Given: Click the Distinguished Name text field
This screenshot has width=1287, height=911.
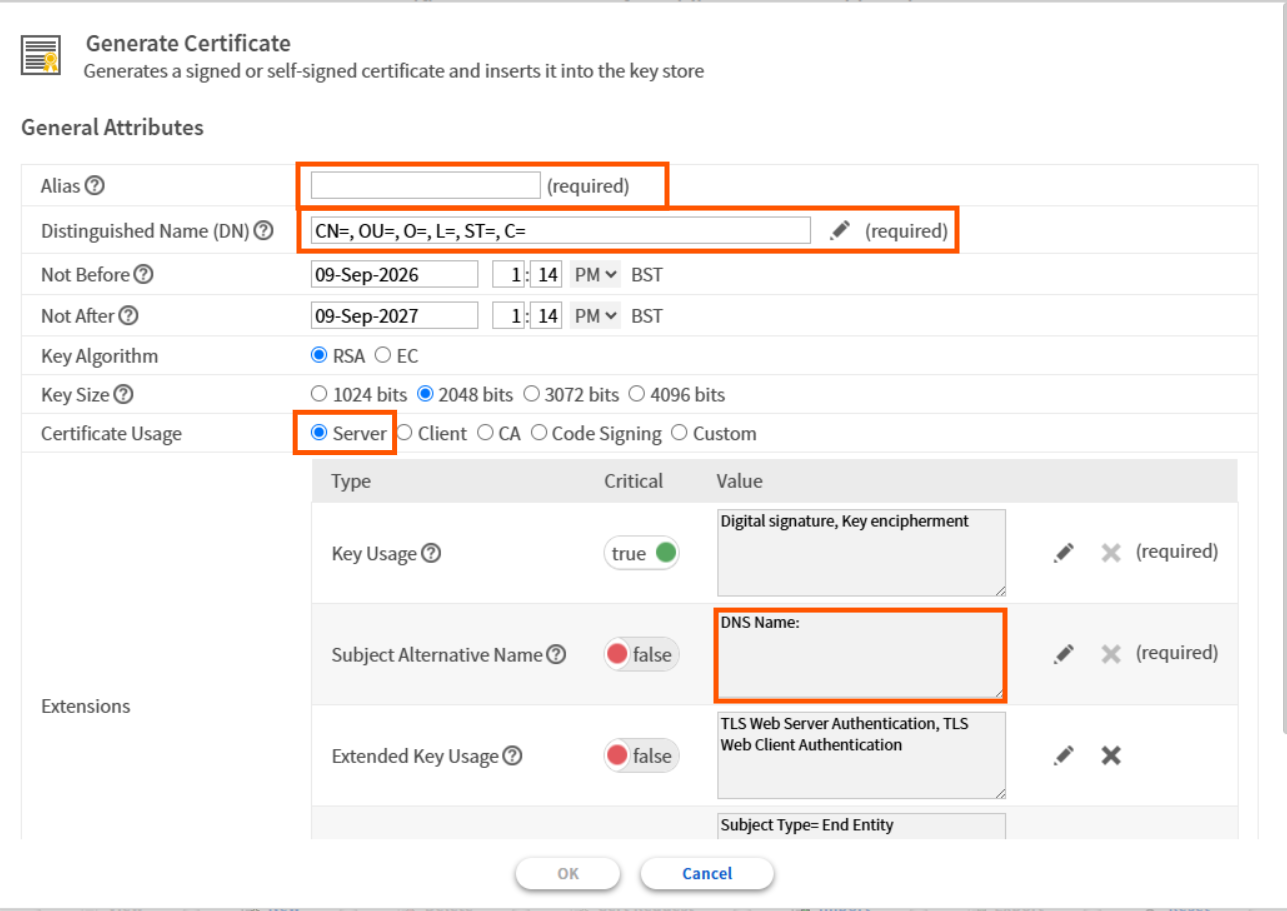Looking at the screenshot, I should [561, 231].
